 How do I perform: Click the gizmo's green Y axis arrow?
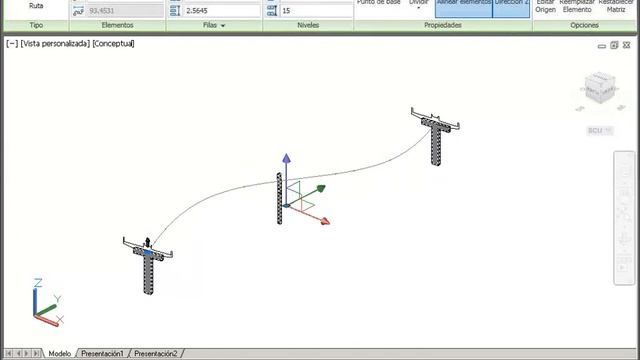coord(321,189)
